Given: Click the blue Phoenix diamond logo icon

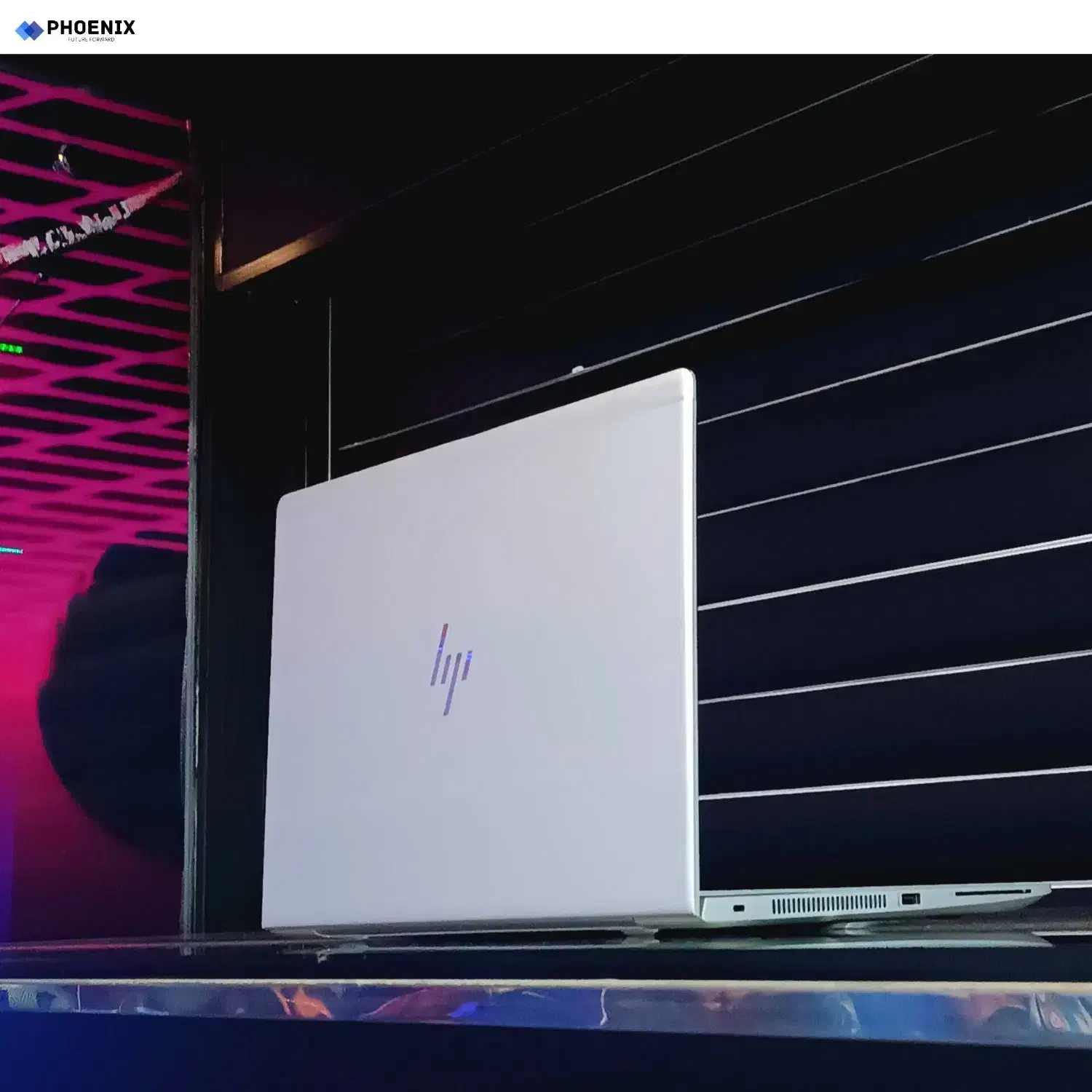Looking at the screenshot, I should click(29, 31).
